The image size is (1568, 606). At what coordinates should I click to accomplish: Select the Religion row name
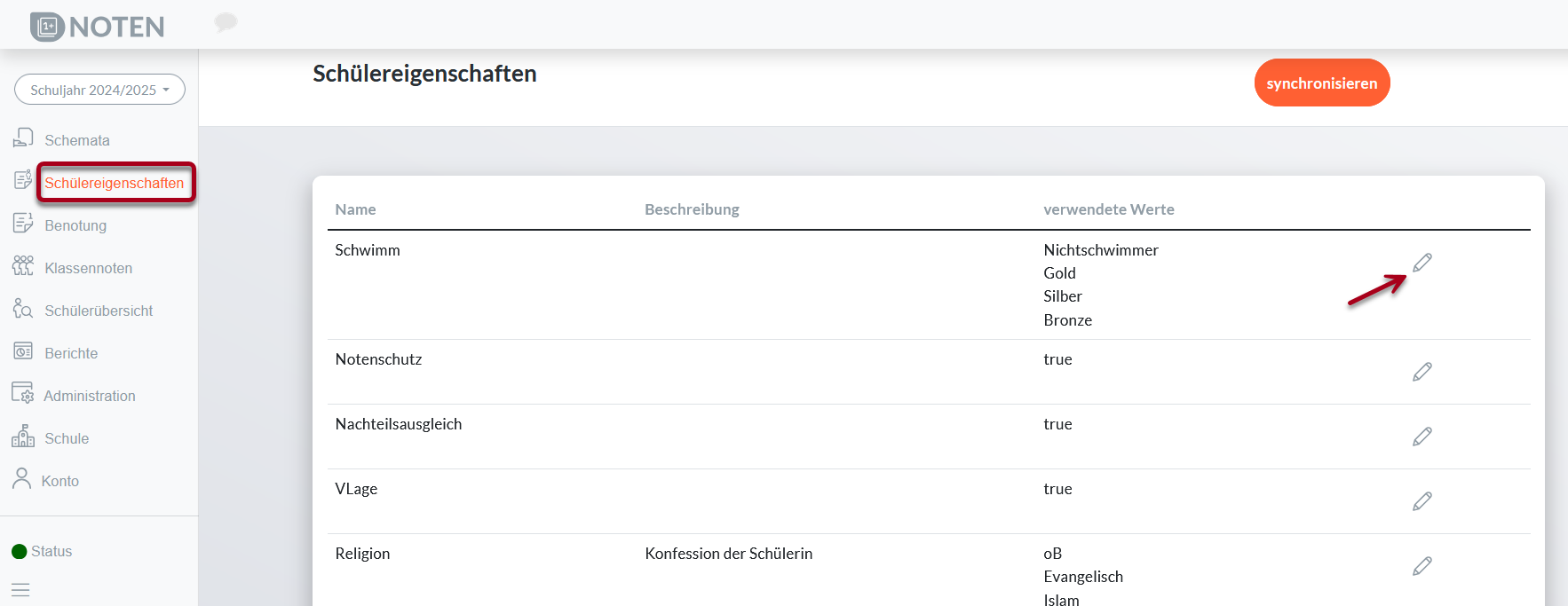pyautogui.click(x=362, y=554)
